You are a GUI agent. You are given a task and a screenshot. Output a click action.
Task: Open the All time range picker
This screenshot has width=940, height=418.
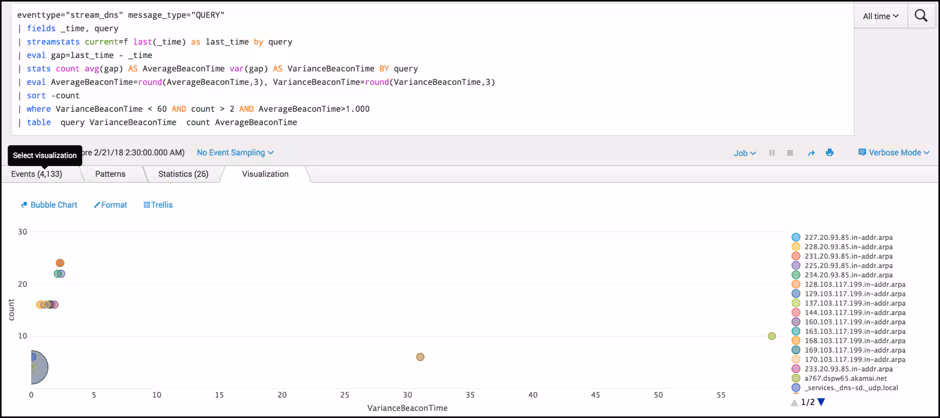coord(880,16)
